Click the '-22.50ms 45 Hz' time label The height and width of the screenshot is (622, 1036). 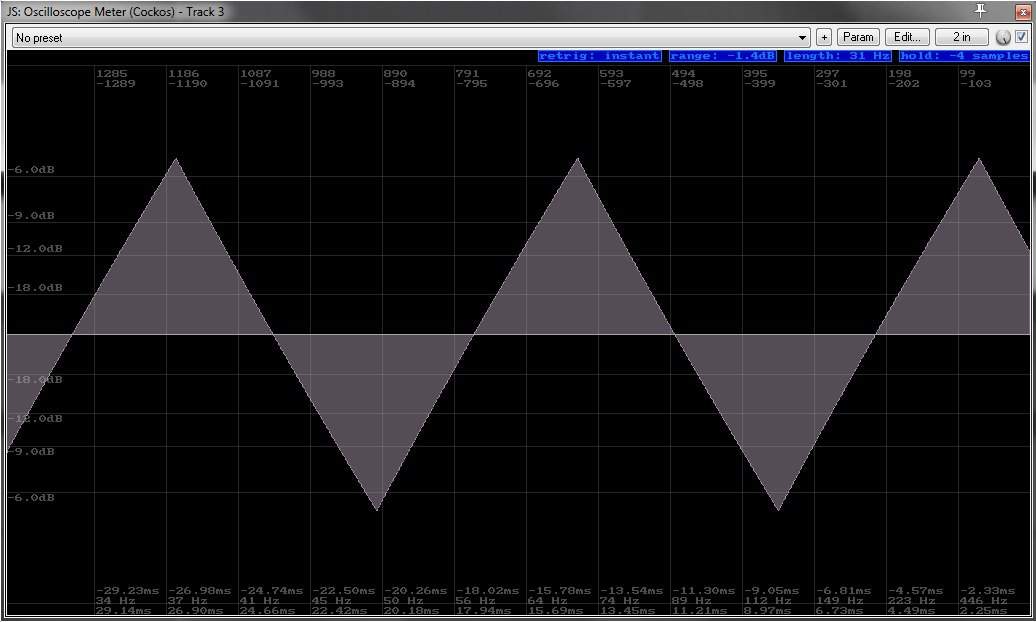[344, 596]
